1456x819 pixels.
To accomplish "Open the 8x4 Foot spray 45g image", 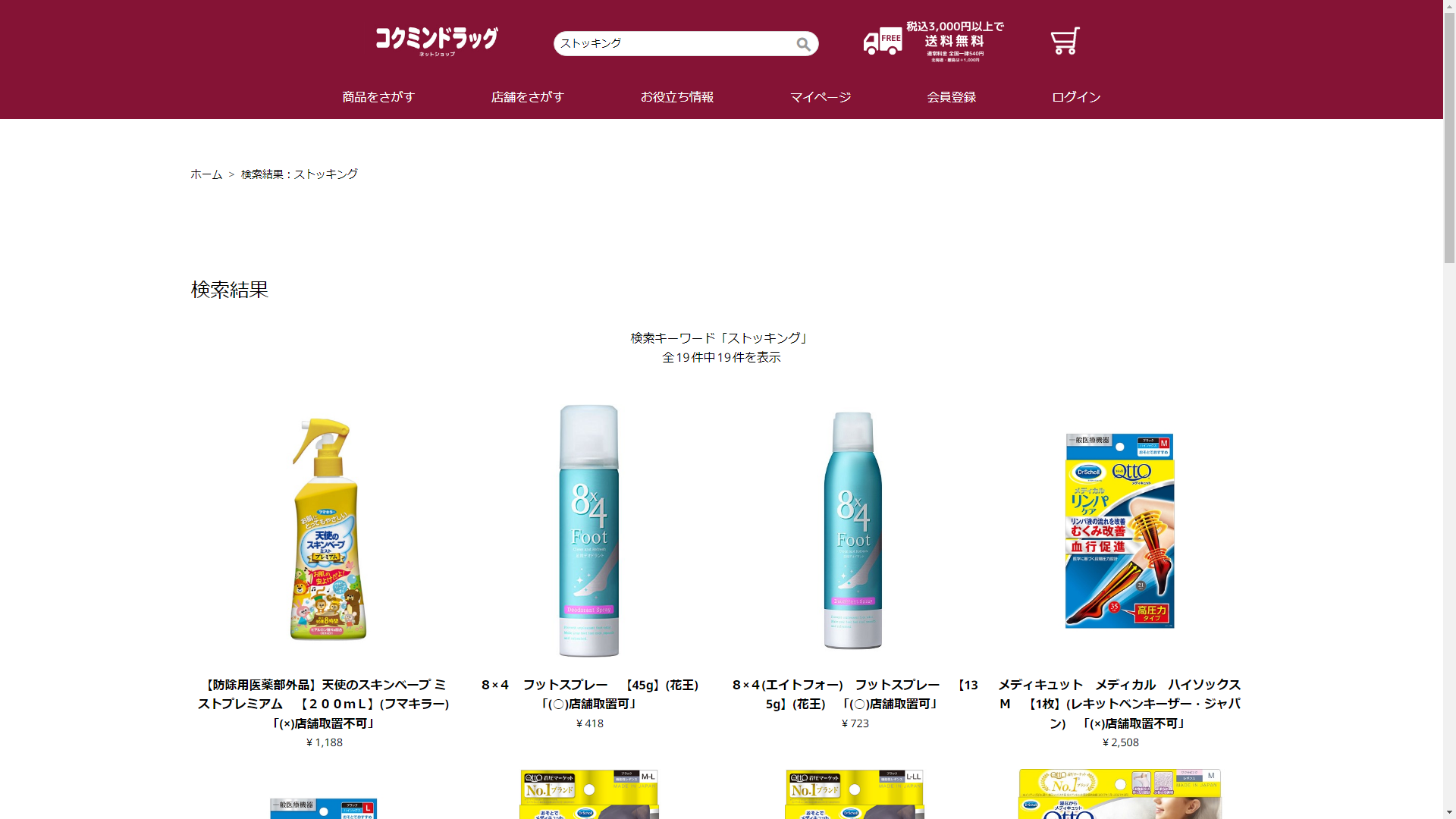I will click(x=589, y=530).
